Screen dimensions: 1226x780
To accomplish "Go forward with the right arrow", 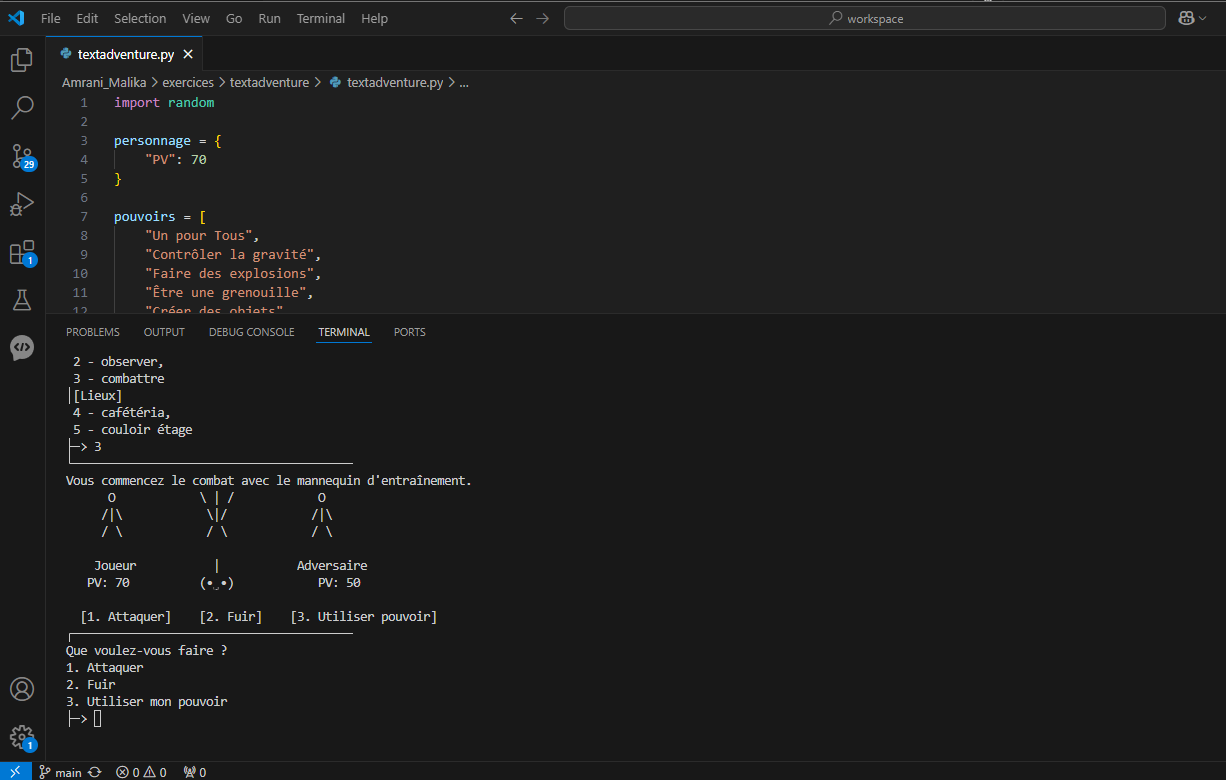I will tap(542, 18).
